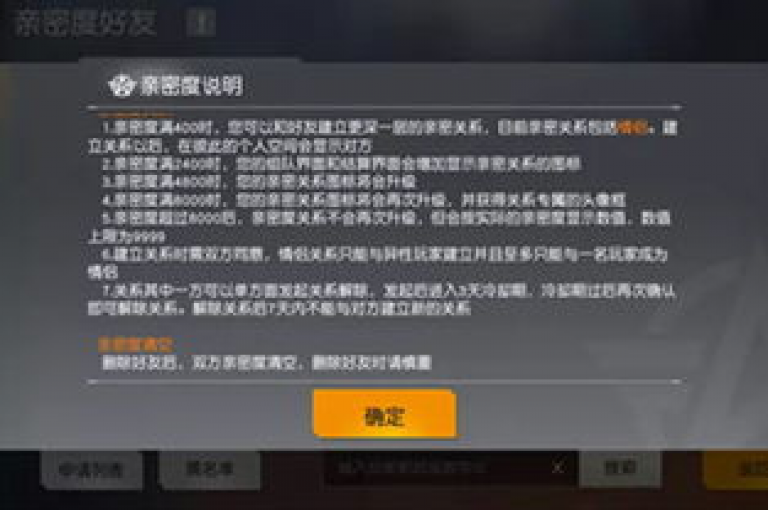Click rule 1 about 亲密度满400
The image size is (768, 510).
click(383, 137)
